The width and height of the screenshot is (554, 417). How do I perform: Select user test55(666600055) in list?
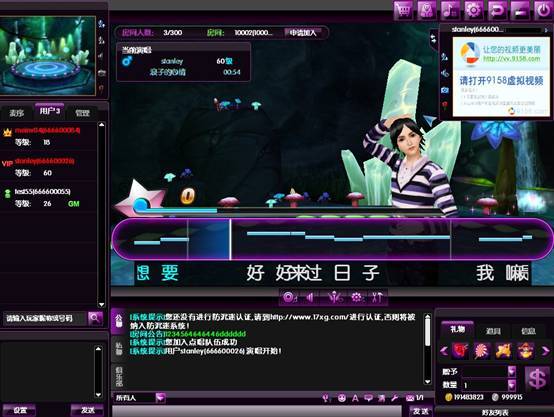[x=48, y=197]
